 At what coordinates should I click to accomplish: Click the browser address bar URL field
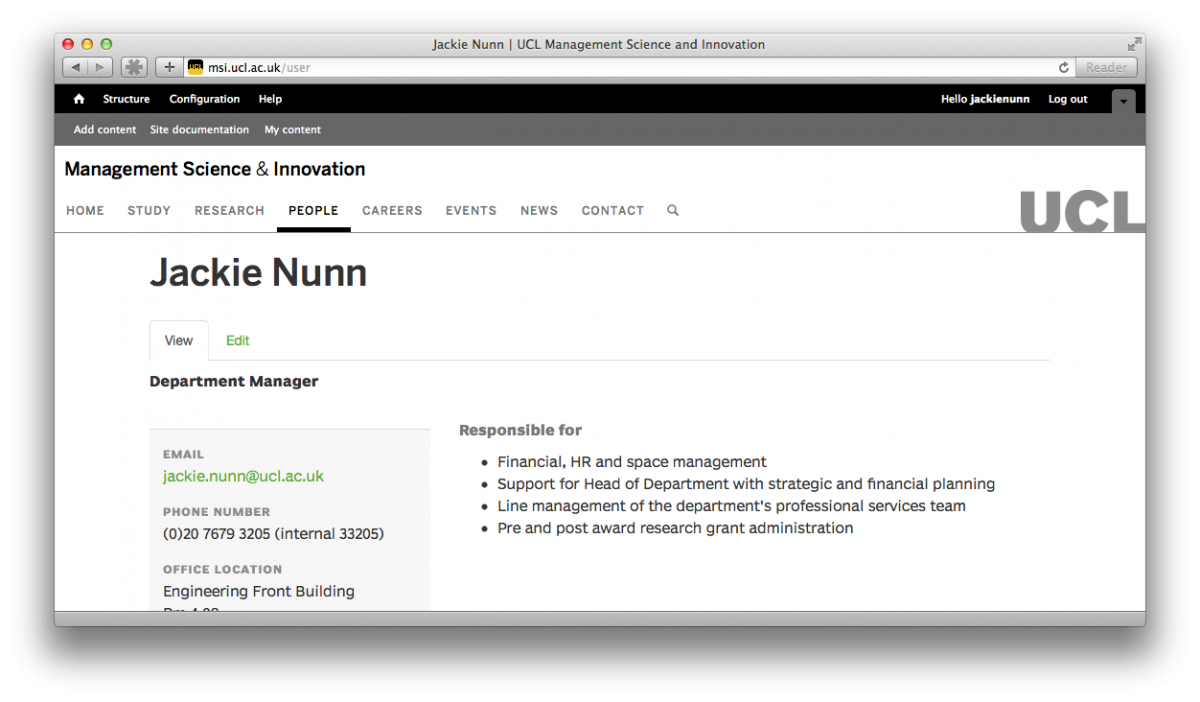click(x=629, y=68)
